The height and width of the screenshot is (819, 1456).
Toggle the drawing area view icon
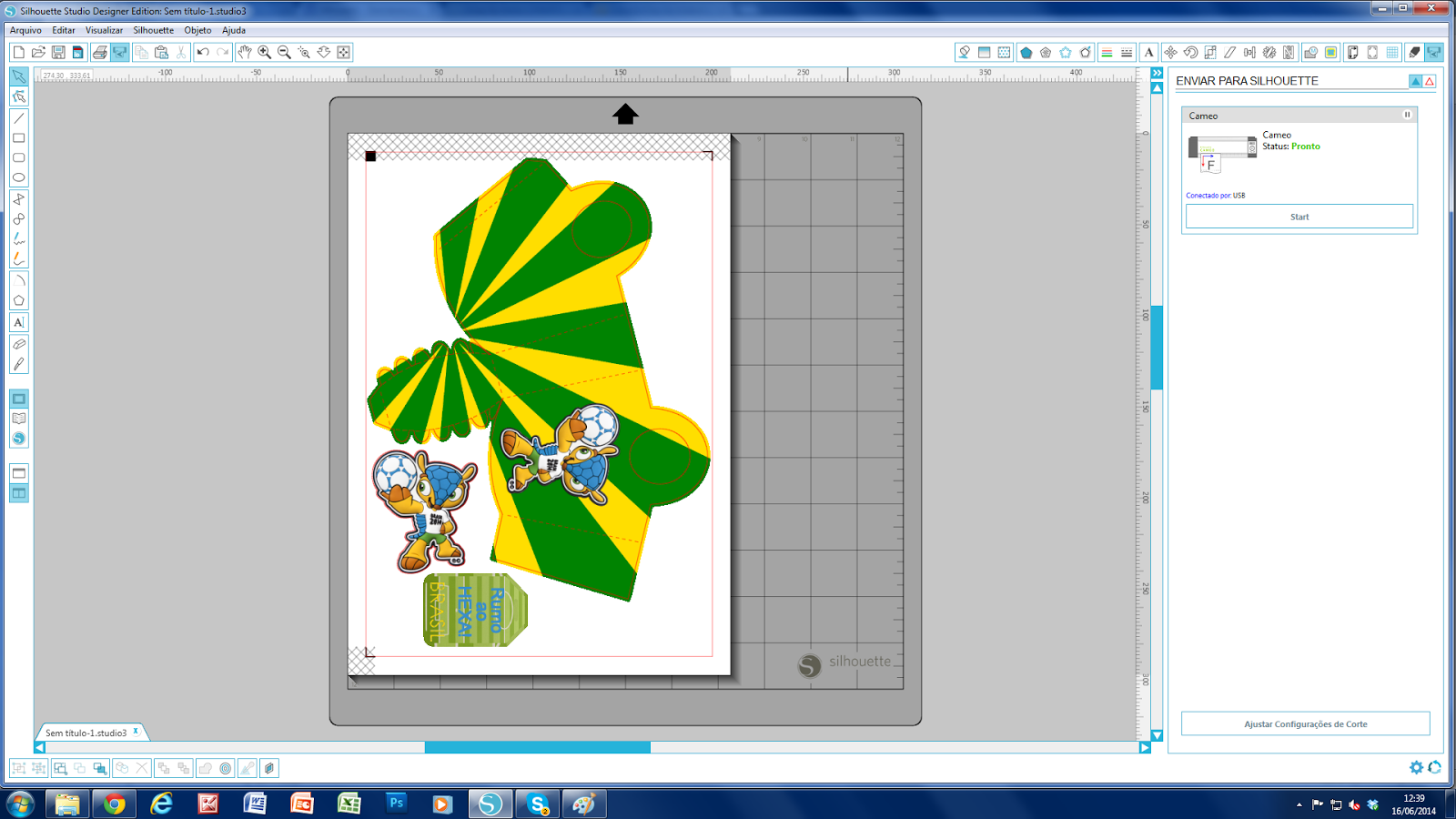point(18,399)
